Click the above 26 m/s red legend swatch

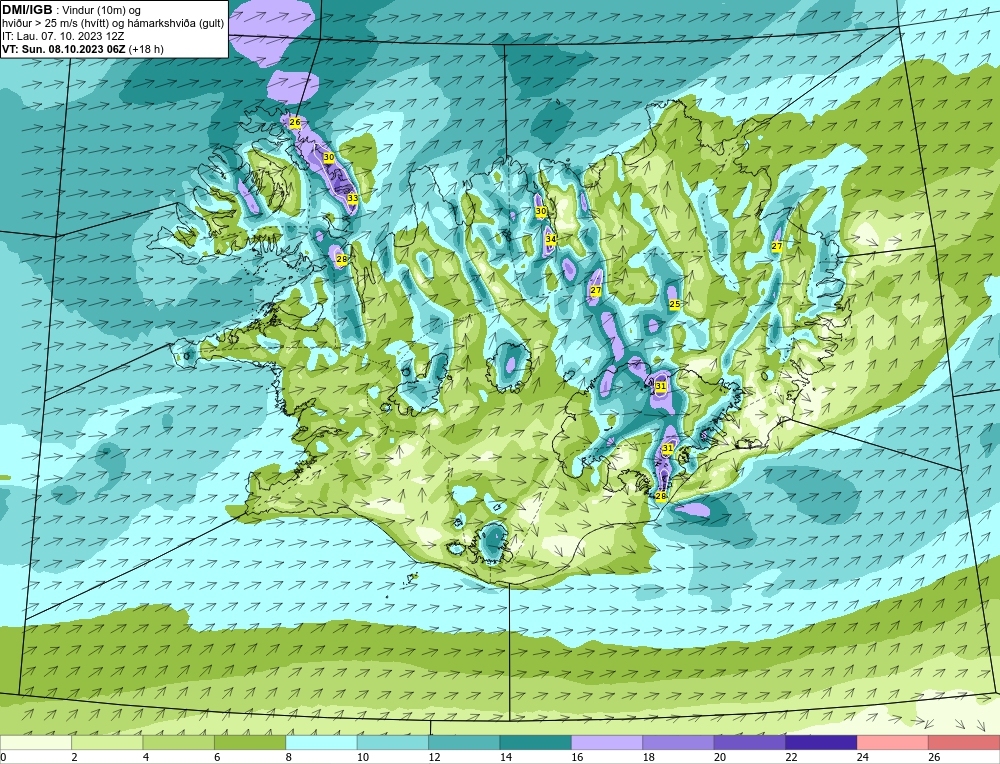[x=964, y=742]
